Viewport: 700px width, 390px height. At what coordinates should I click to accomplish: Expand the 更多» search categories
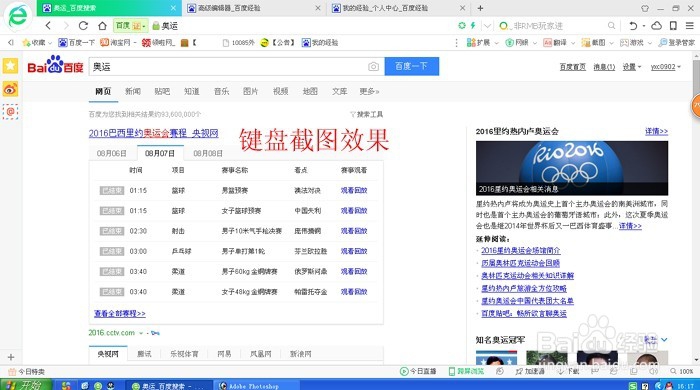point(369,91)
